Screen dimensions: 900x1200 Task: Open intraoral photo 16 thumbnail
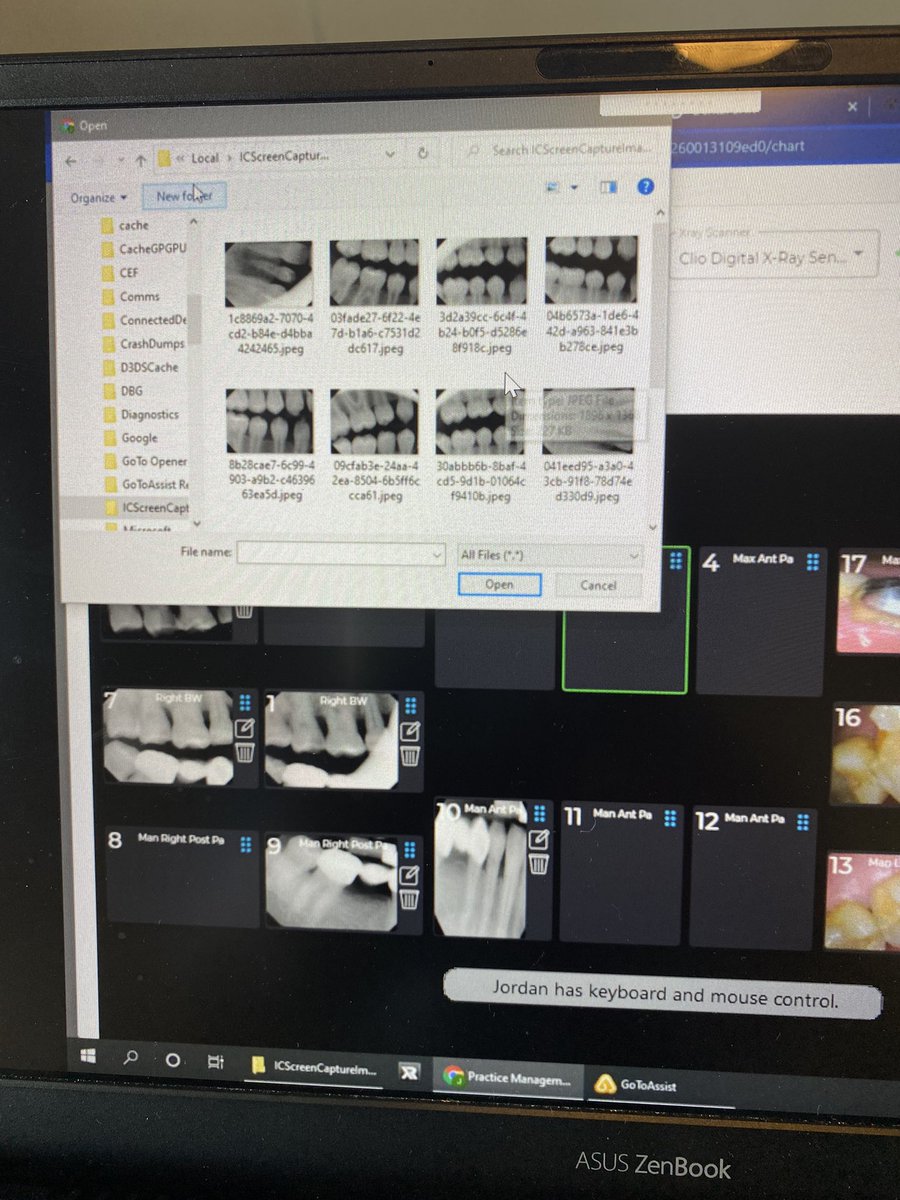click(x=865, y=753)
